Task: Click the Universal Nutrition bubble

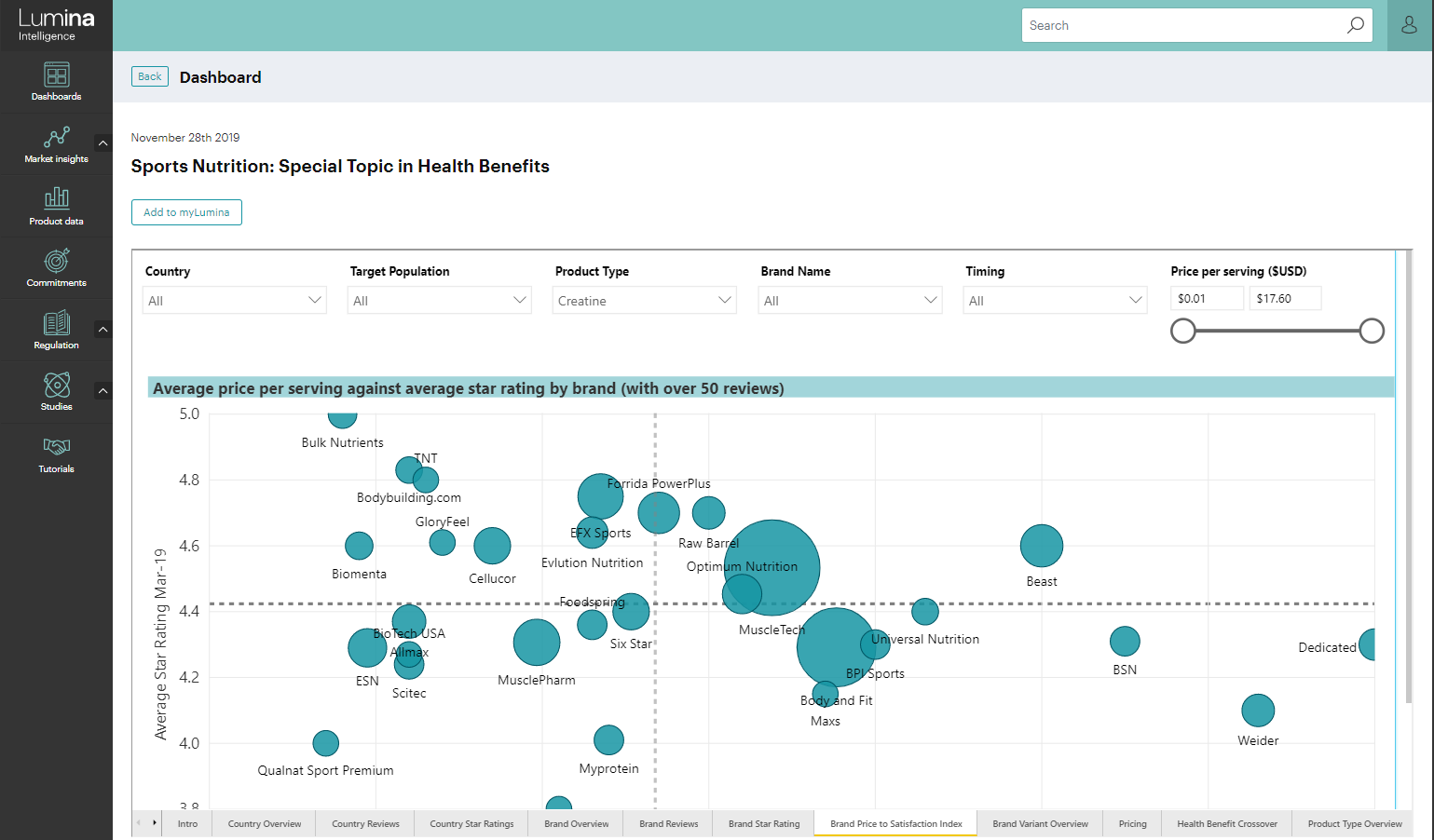Action: point(924,612)
